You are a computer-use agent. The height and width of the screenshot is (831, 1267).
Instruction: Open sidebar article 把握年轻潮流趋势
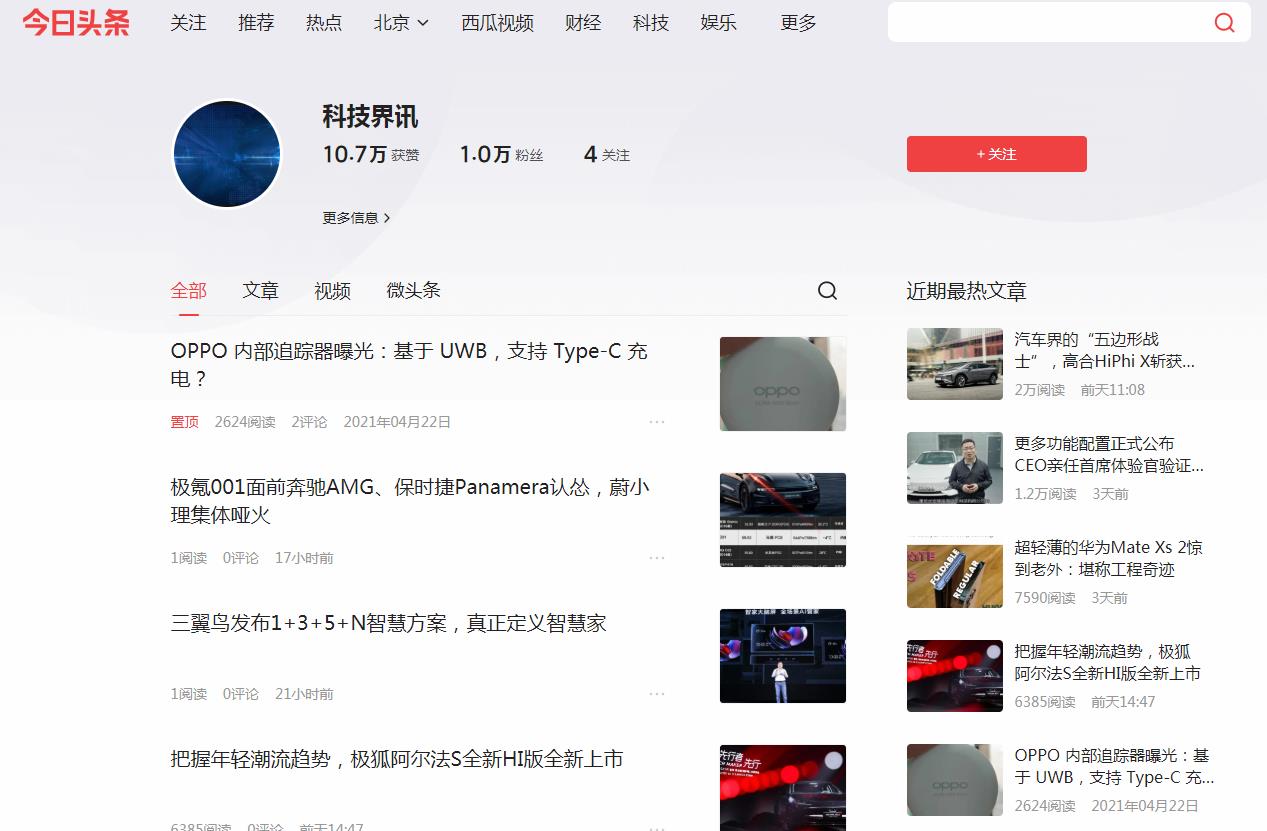point(1108,662)
